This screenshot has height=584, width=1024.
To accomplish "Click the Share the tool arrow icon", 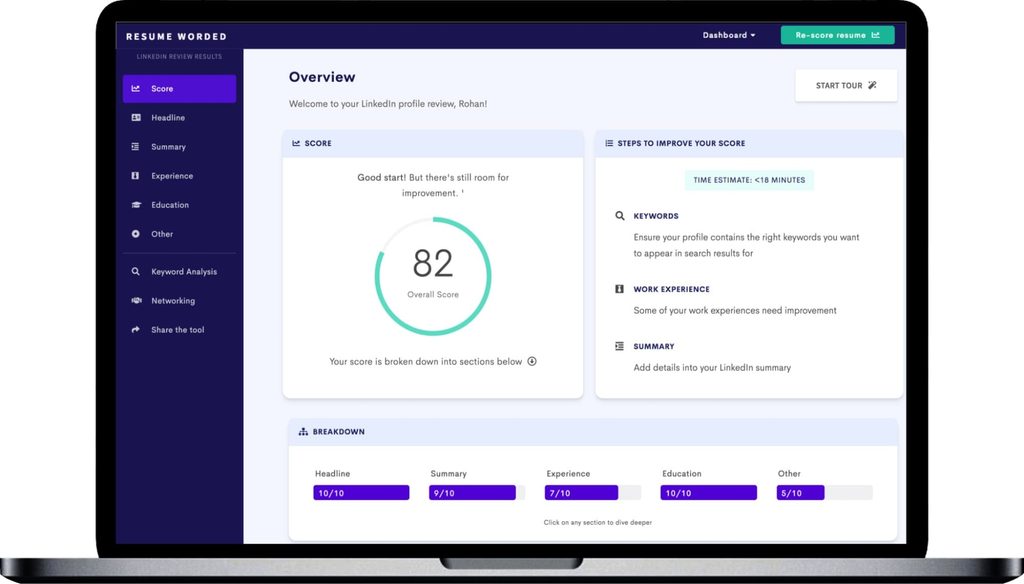I will [136, 330].
